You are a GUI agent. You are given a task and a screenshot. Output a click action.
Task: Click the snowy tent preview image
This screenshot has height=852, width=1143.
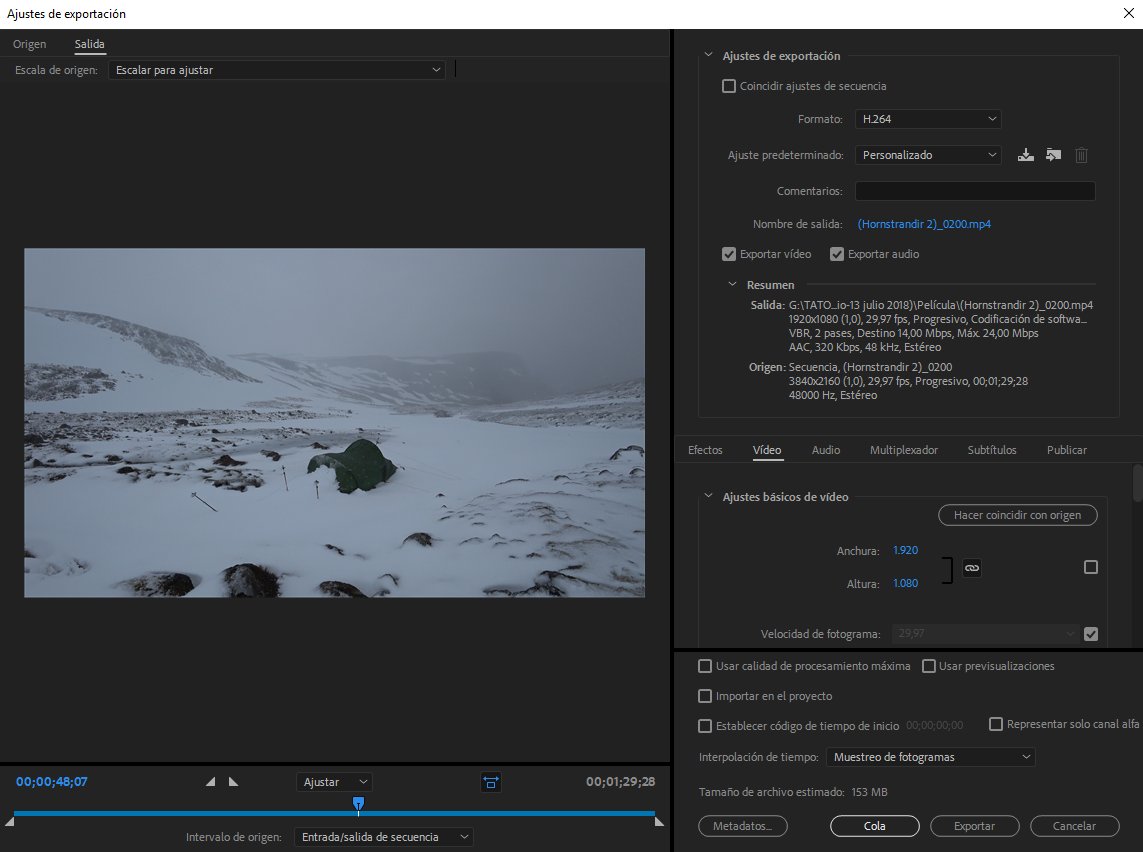click(335, 423)
